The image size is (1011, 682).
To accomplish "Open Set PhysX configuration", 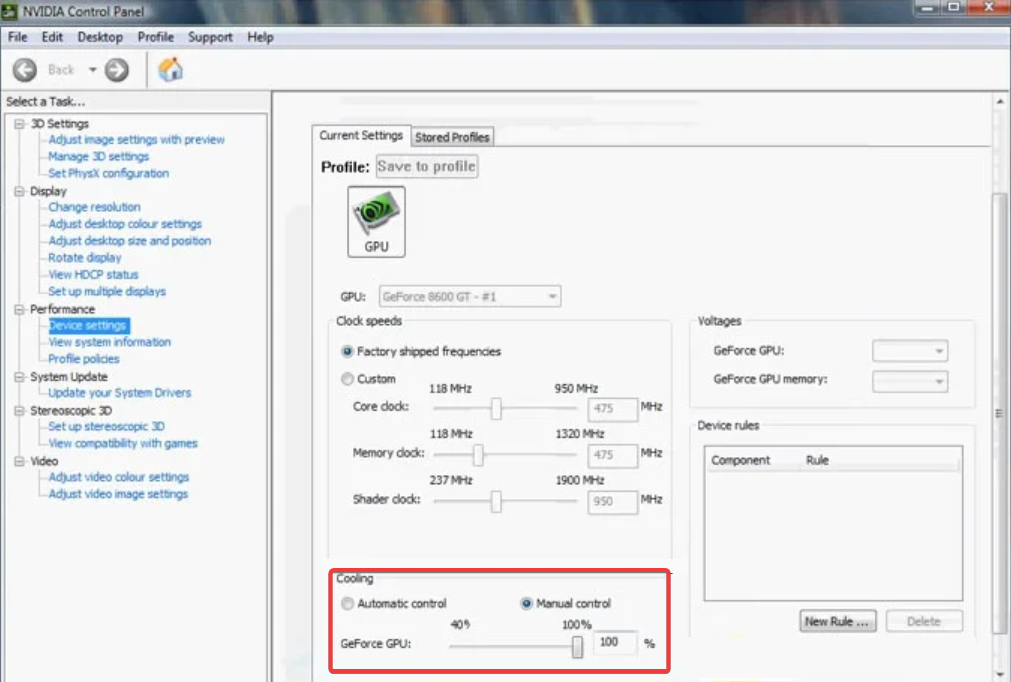I will click(108, 173).
